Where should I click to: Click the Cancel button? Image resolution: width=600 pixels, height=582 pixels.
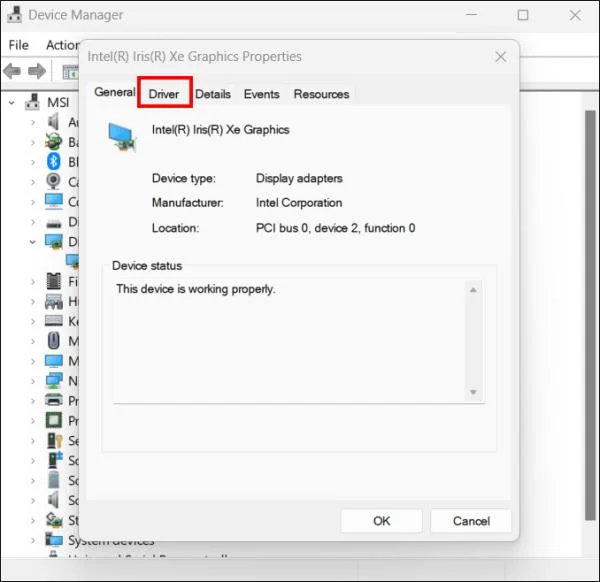[x=471, y=521]
